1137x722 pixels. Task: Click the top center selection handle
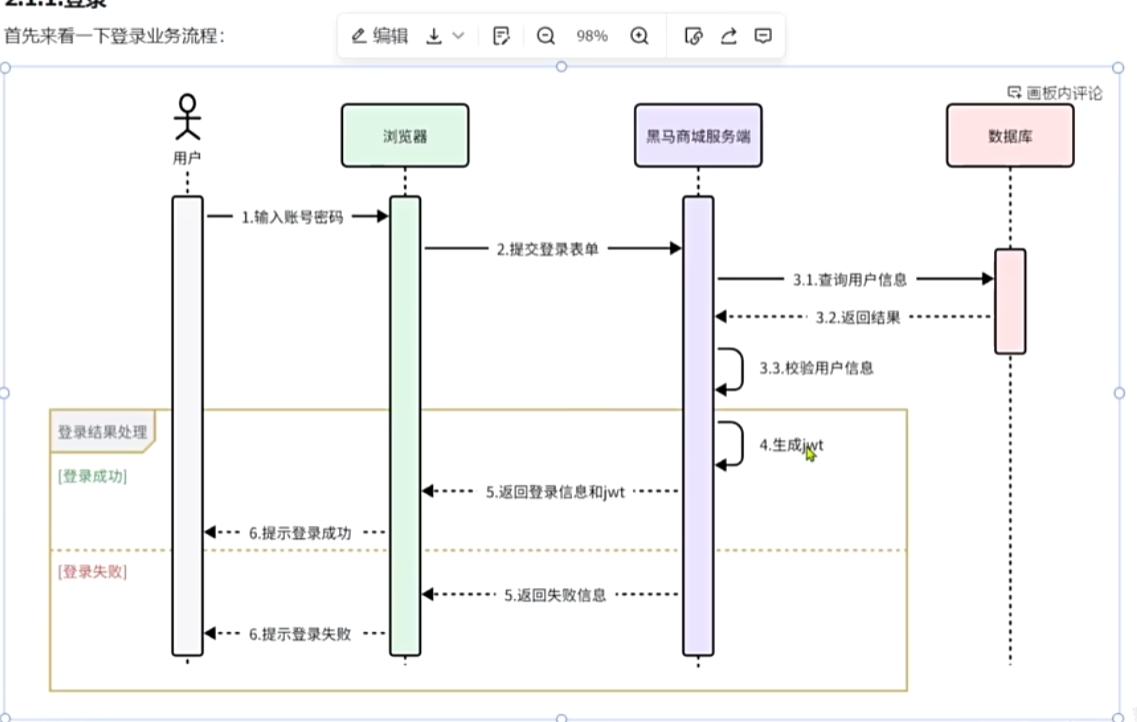(561, 67)
